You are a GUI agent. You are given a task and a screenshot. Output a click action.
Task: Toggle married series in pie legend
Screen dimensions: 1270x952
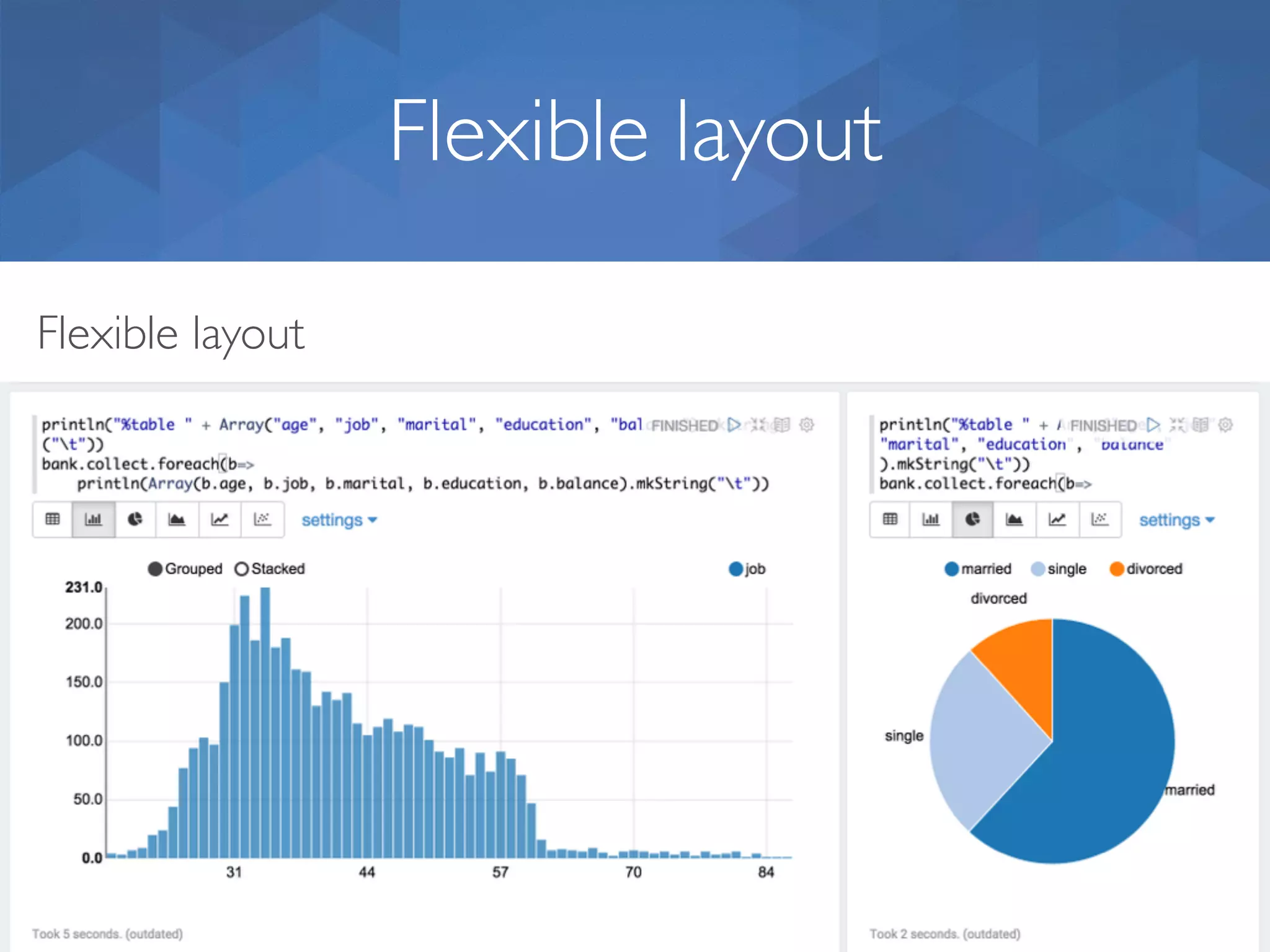tap(978, 569)
